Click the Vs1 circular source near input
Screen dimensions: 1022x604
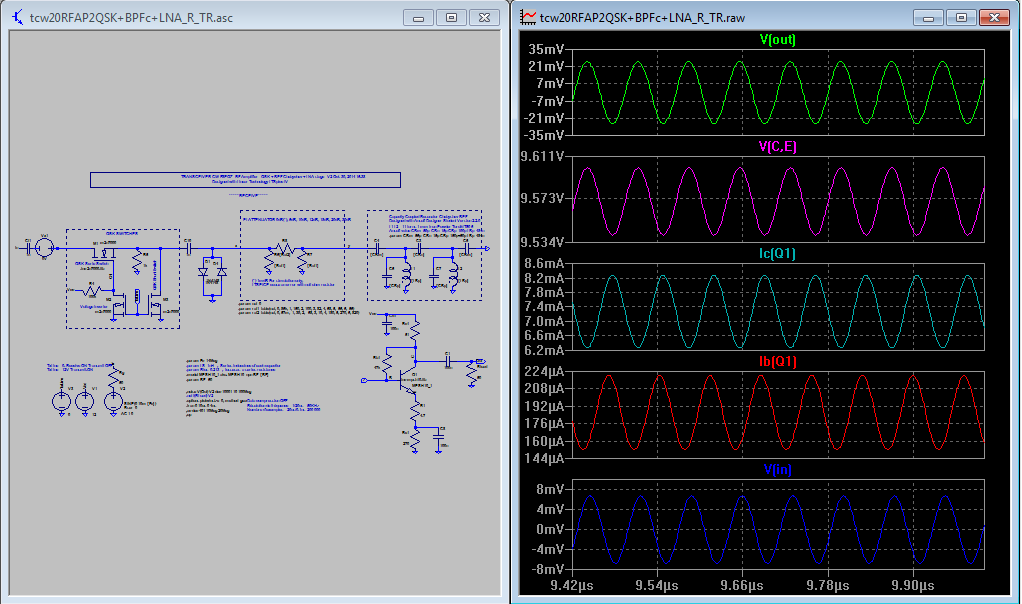coord(44,247)
